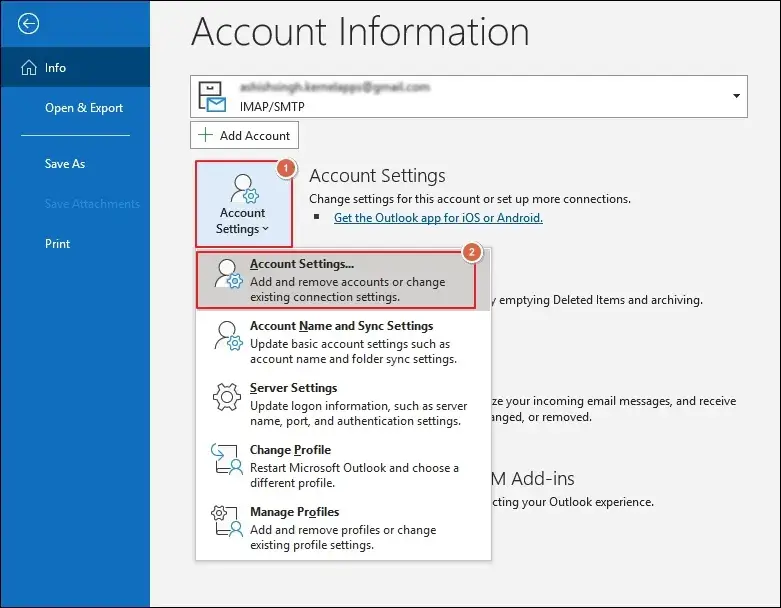This screenshot has height=608, width=781.
Task: Open the account selector dropdown arrow
Action: pyautogui.click(x=736, y=96)
